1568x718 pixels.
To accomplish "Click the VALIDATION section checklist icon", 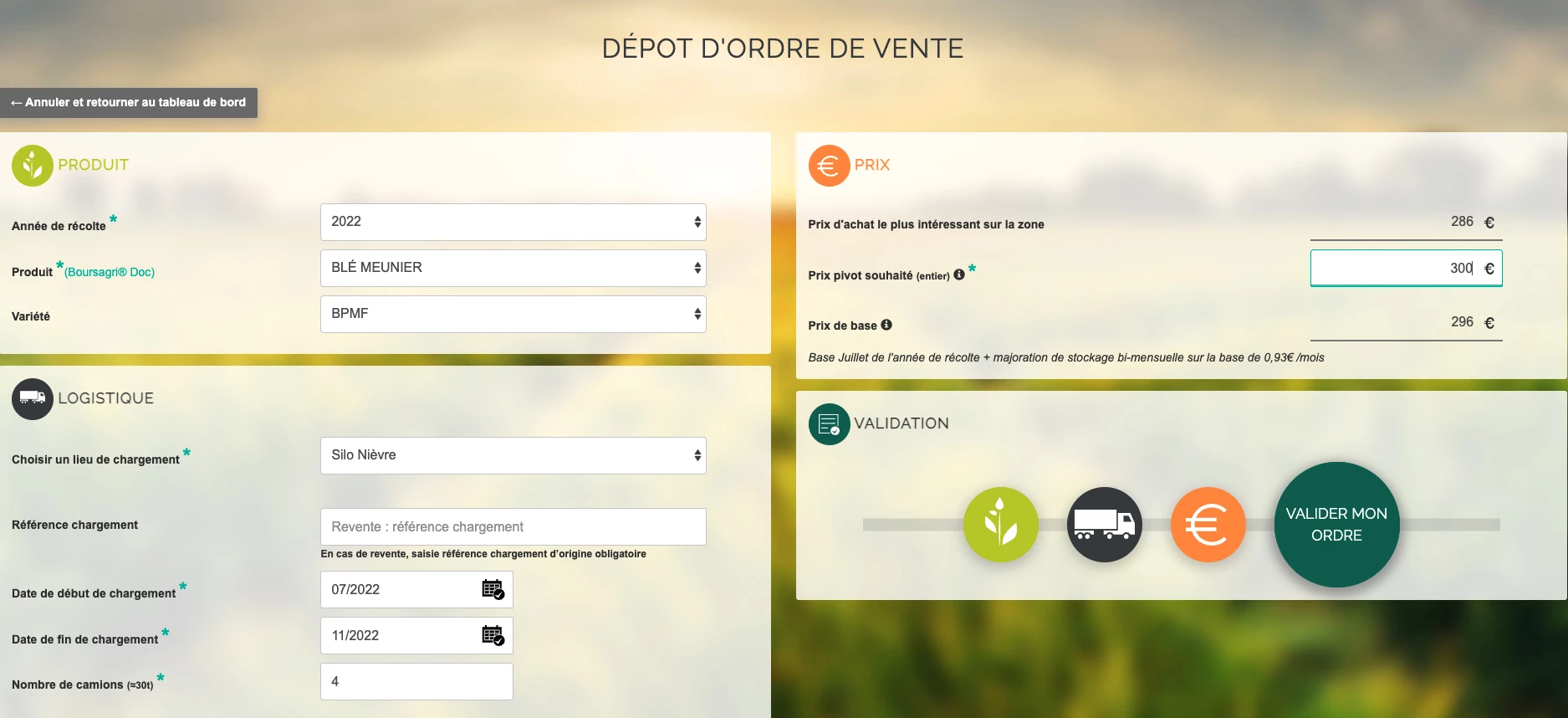I will coord(829,424).
